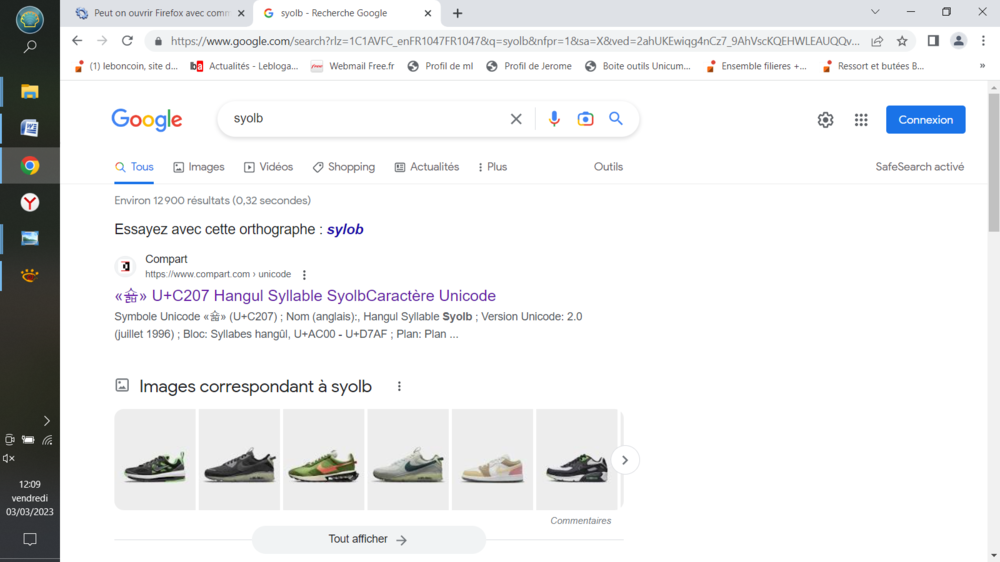The width and height of the screenshot is (1000, 562).
Task: Click the voice search microphone icon
Action: (x=554, y=119)
